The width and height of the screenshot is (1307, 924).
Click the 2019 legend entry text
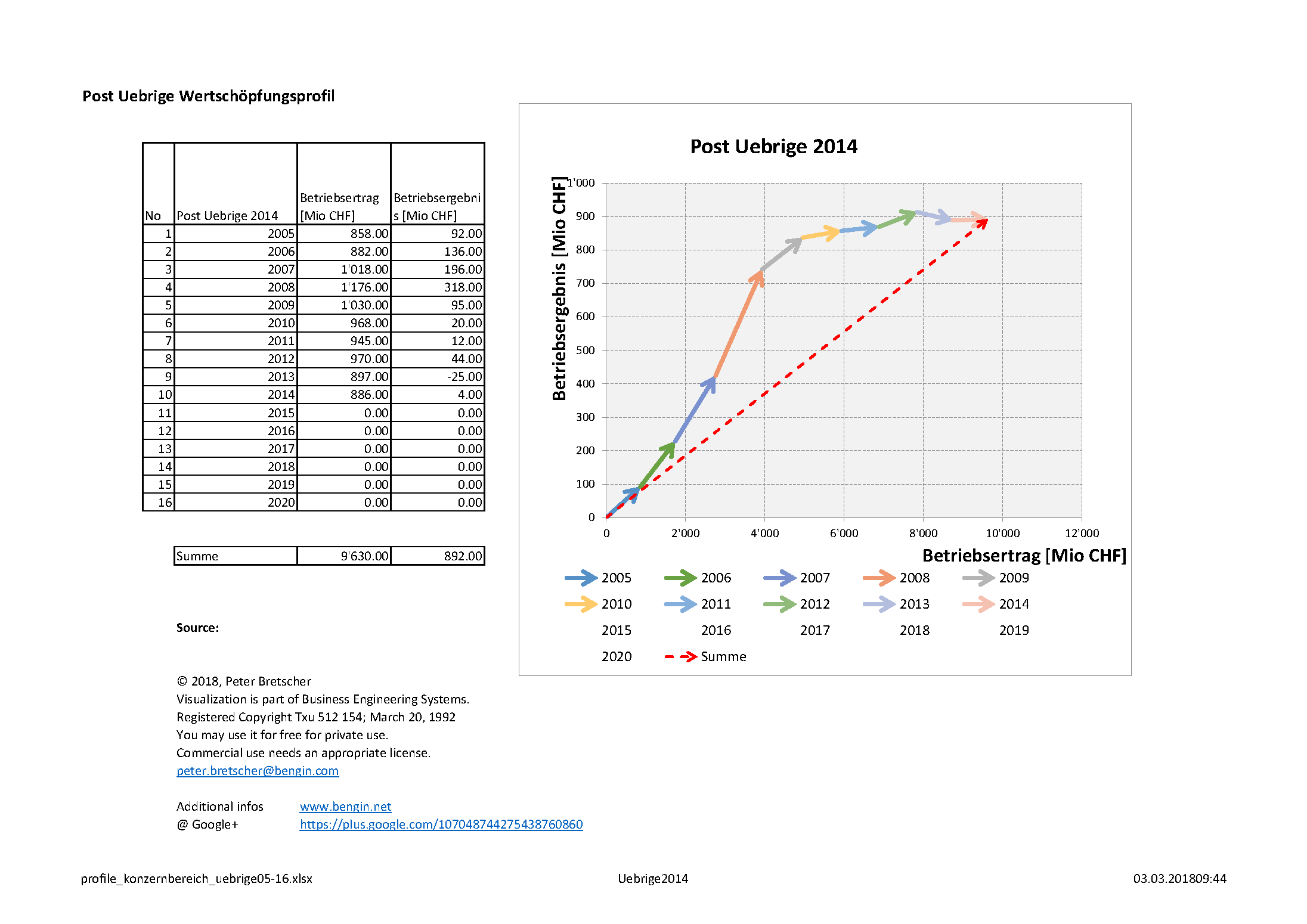coord(1014,630)
